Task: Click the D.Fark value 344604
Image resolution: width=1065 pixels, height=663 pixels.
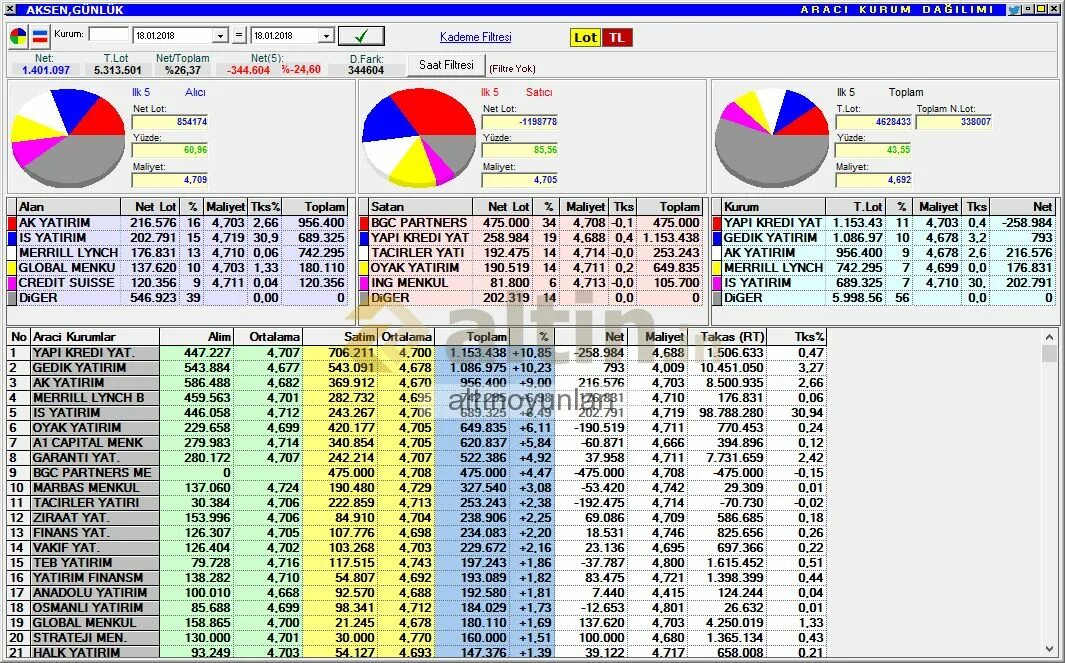Action: [x=366, y=70]
